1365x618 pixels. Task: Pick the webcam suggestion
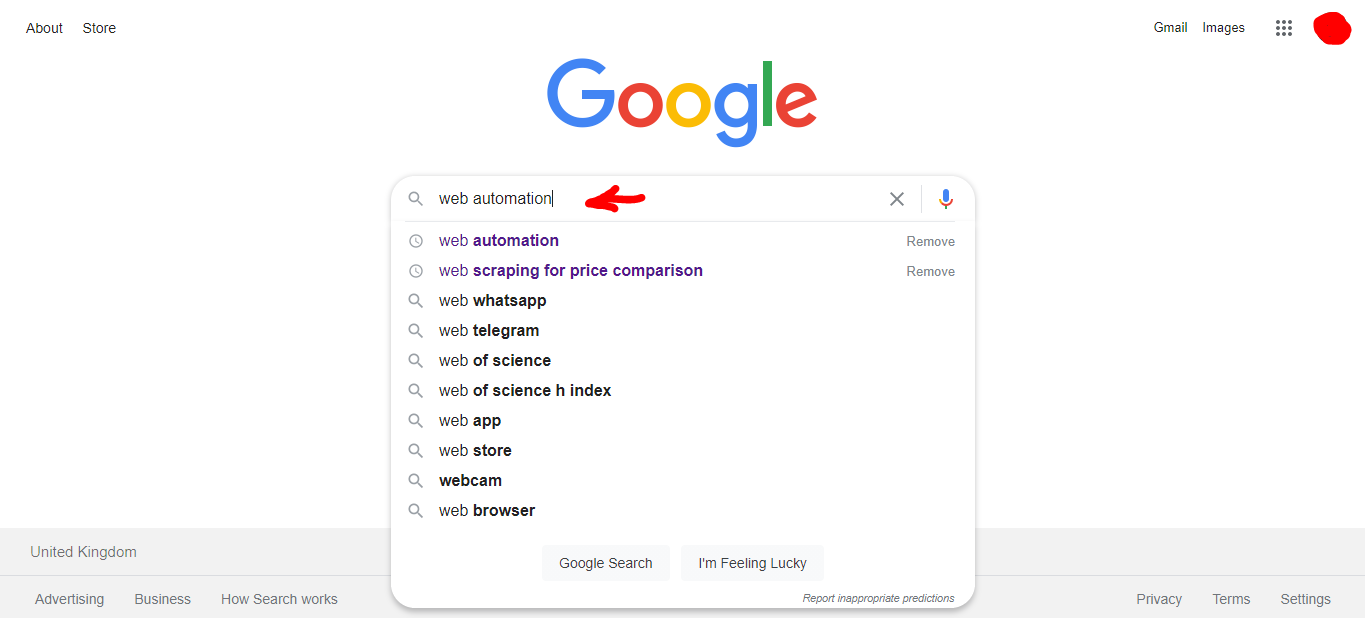470,481
